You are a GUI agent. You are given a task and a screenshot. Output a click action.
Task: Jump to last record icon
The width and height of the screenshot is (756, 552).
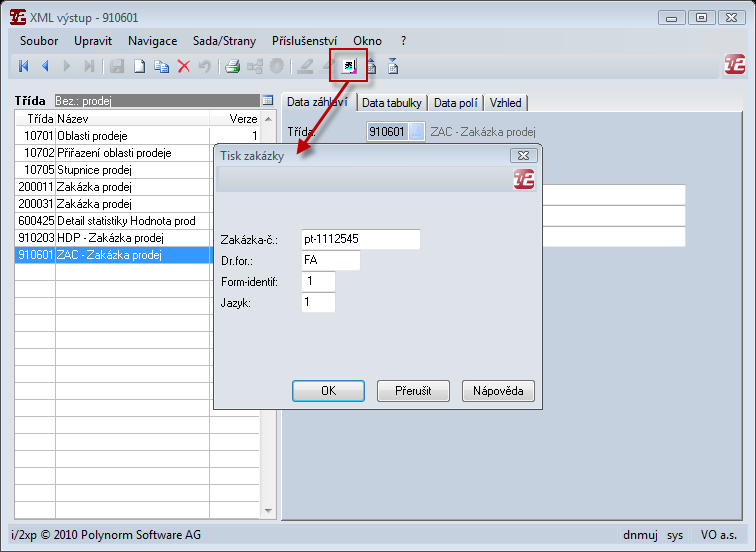click(x=89, y=66)
